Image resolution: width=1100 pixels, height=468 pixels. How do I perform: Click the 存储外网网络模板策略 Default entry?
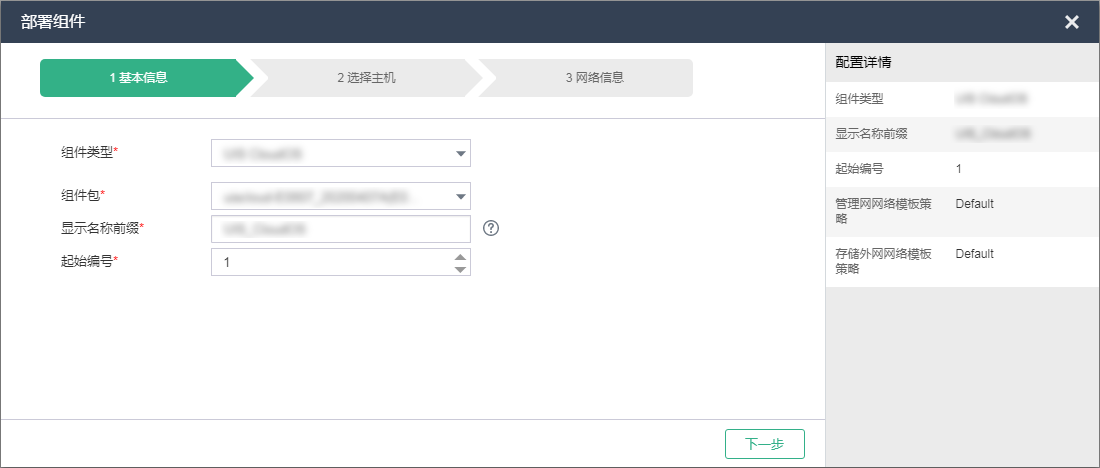(x=974, y=254)
